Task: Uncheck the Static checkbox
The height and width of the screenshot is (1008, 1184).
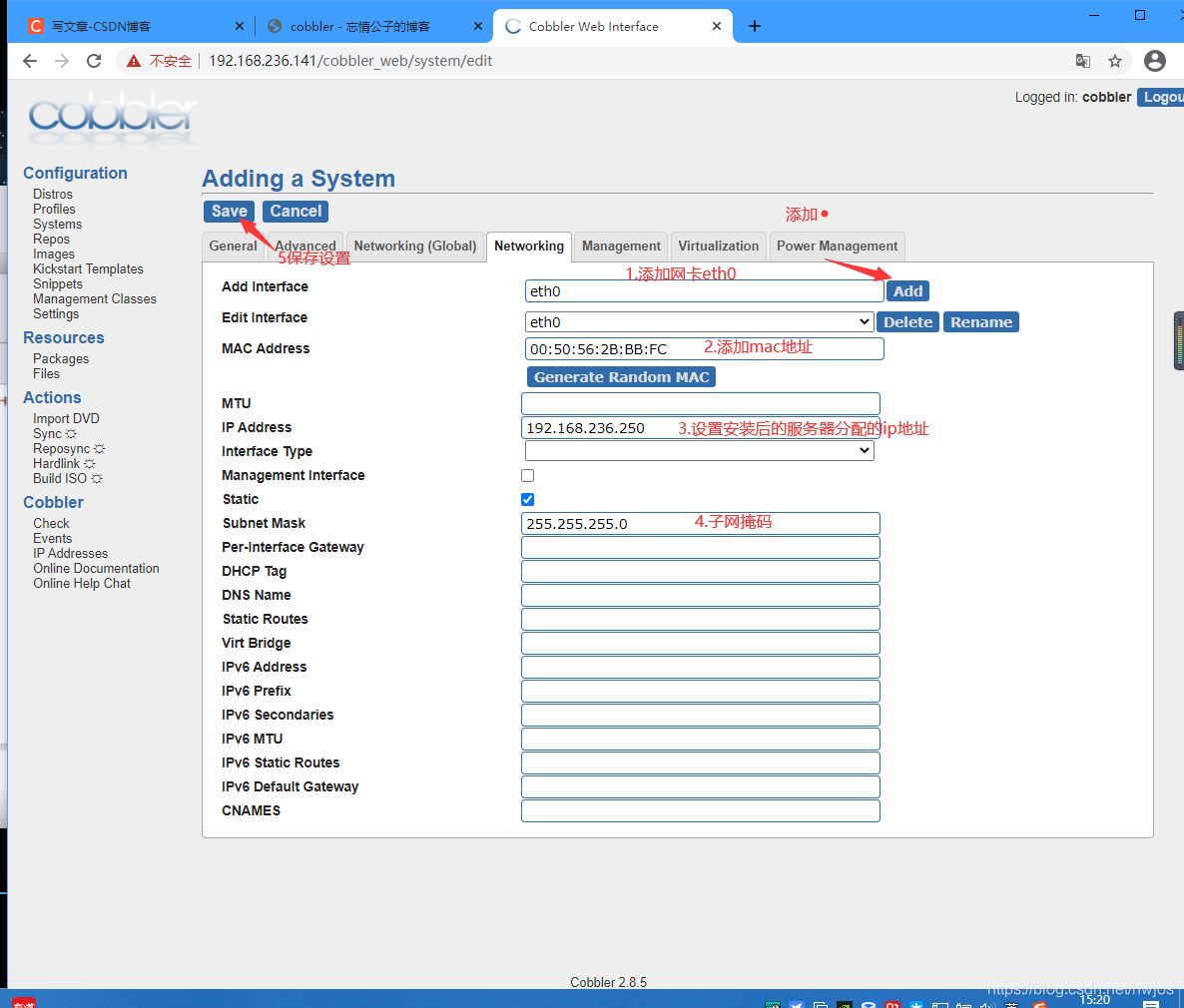Action: (528, 500)
